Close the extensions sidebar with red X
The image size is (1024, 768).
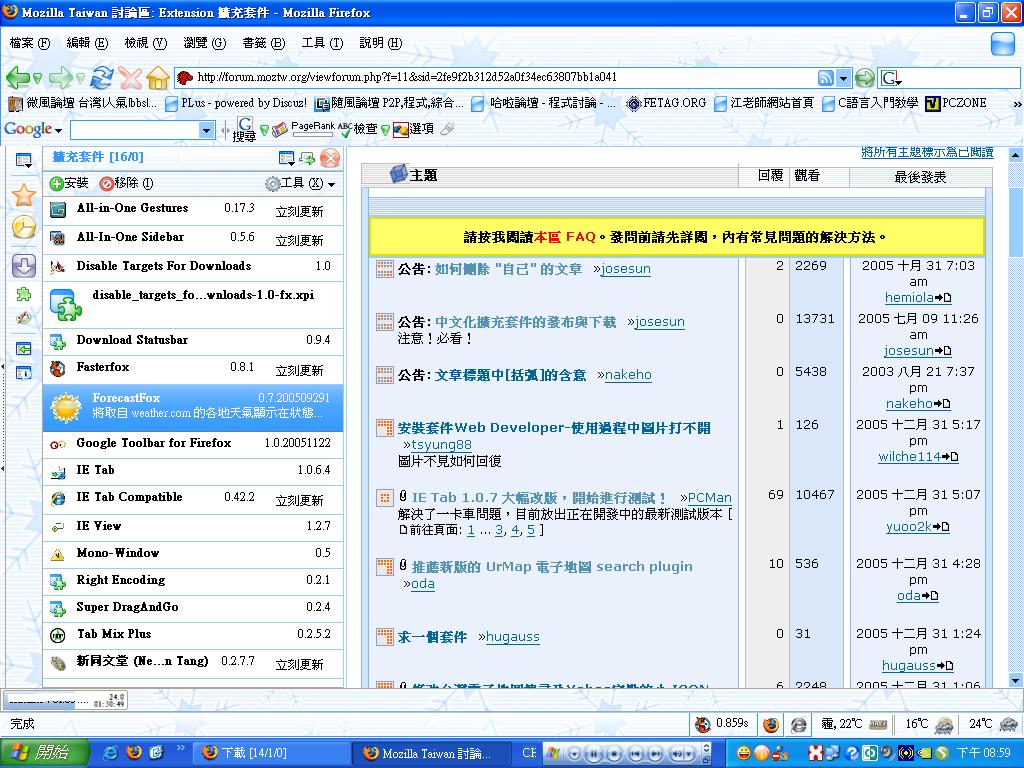point(330,158)
